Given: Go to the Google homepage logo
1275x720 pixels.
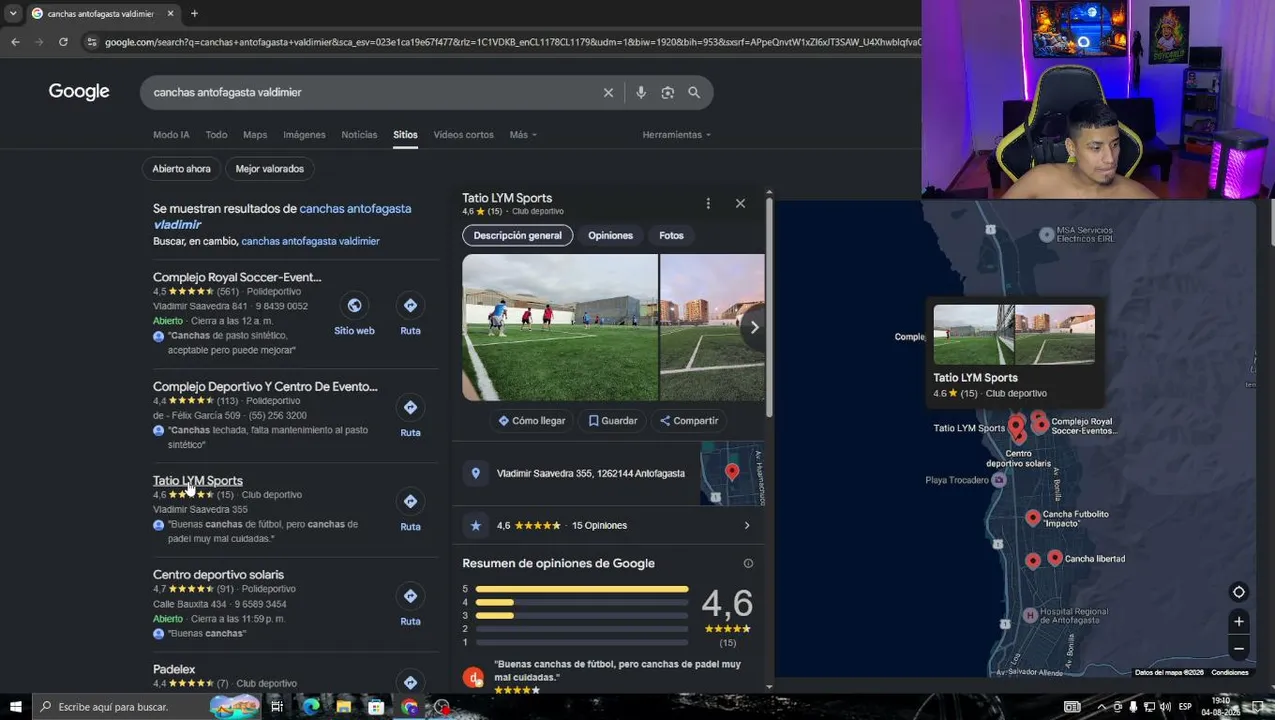Looking at the screenshot, I should pyautogui.click(x=79, y=92).
